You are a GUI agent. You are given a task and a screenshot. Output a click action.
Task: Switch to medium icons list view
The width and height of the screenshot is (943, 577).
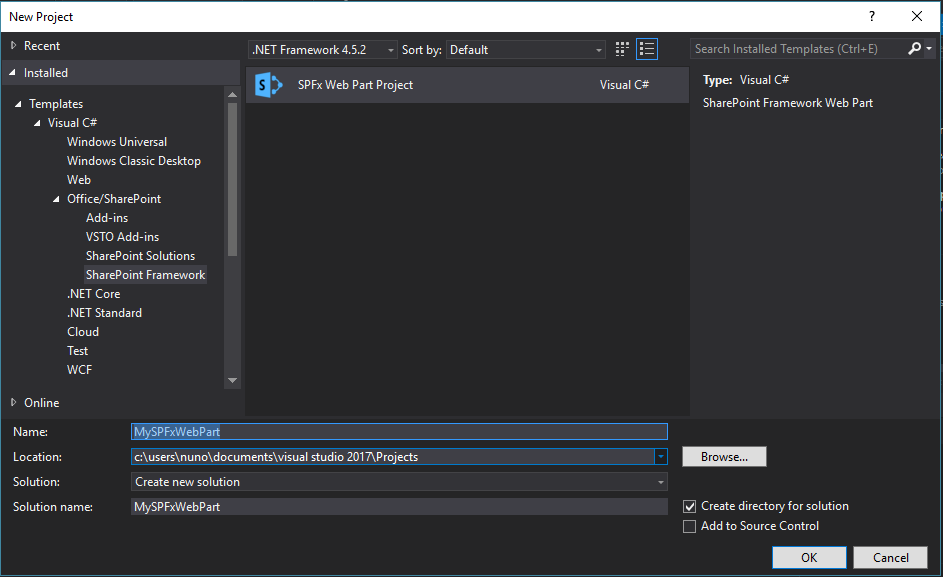pos(647,49)
